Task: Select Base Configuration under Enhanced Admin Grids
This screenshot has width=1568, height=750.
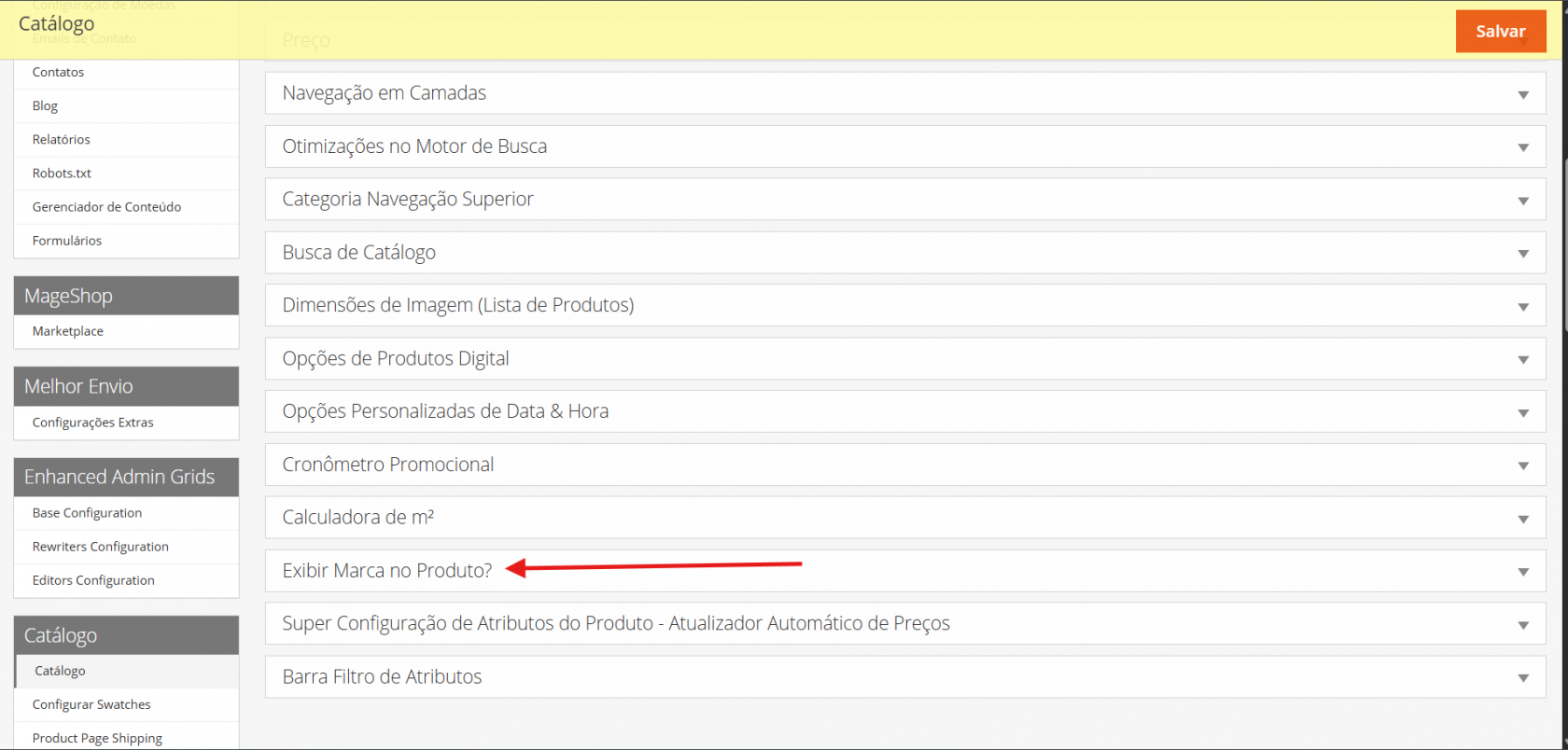Action: (87, 513)
